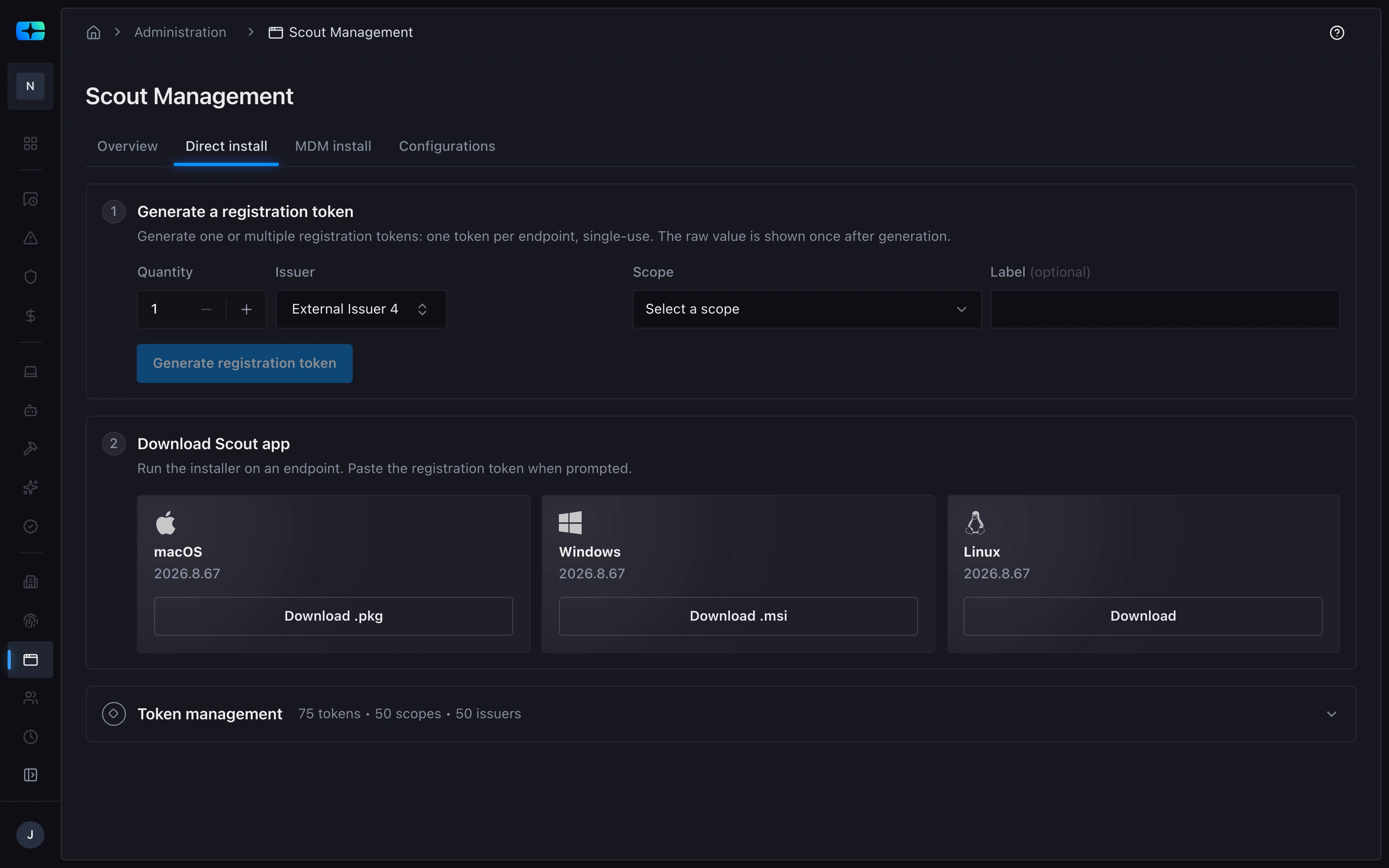1389x868 pixels.
Task: Open the fingerprint sidebar icon
Action: point(30,621)
